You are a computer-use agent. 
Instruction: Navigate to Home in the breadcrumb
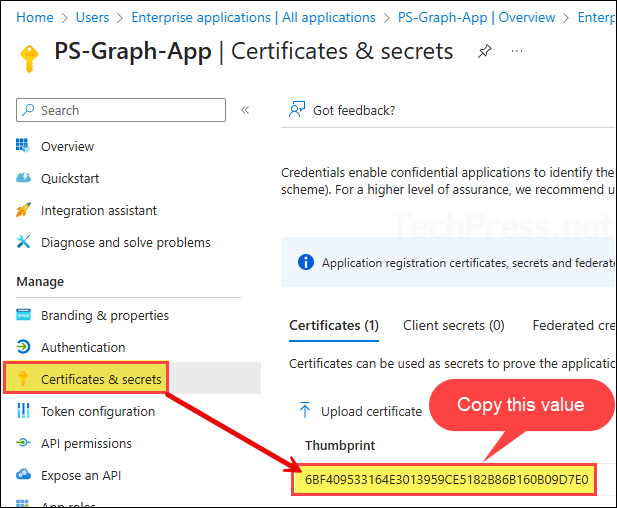pyautogui.click(x=35, y=17)
